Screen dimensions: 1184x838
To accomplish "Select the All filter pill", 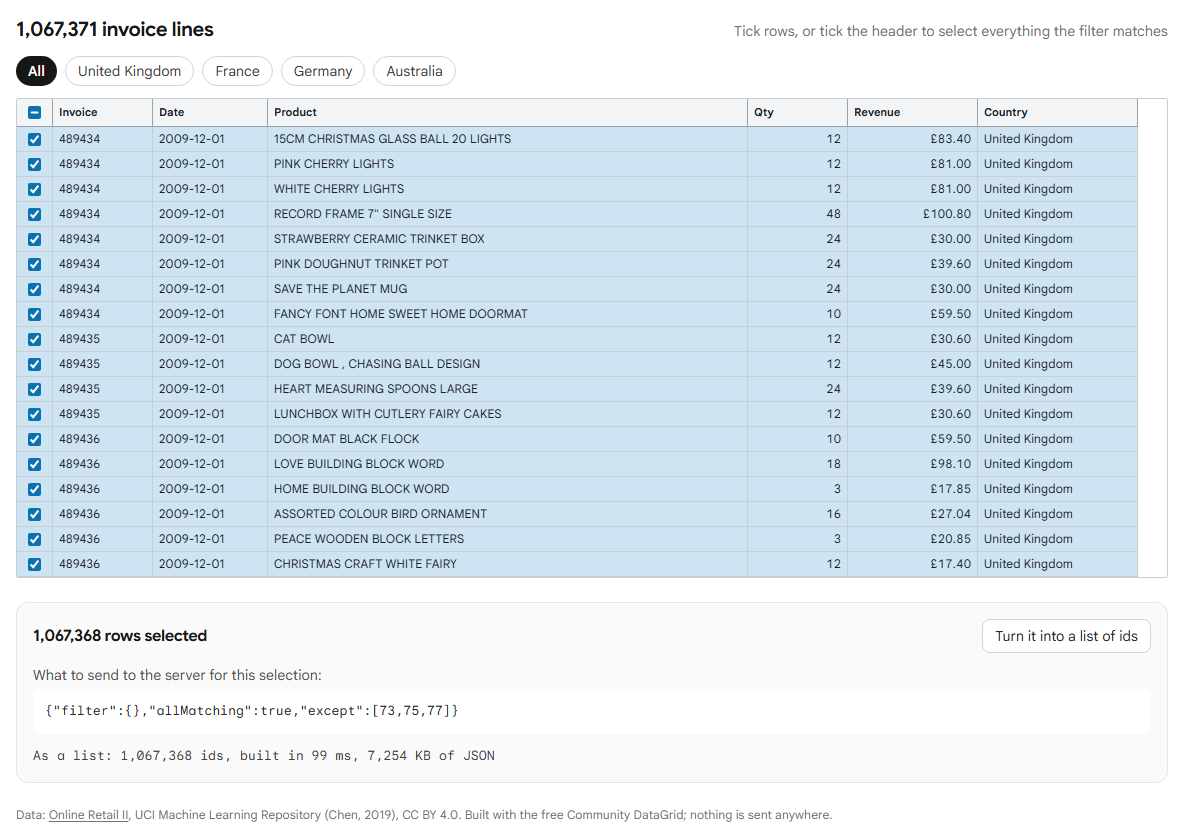I will click(x=36, y=71).
